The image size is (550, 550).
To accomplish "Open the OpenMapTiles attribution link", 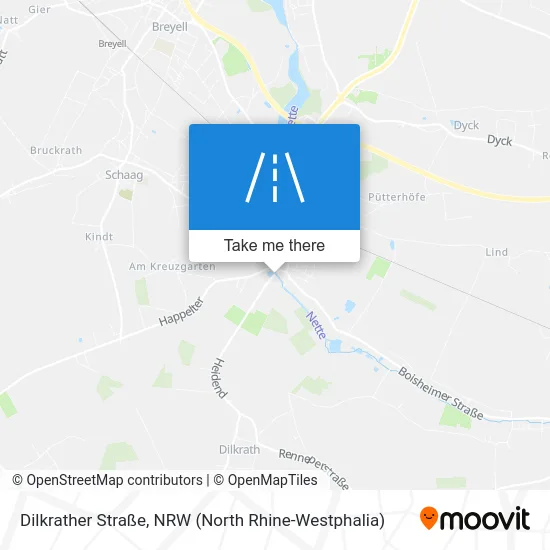I will point(265,480).
